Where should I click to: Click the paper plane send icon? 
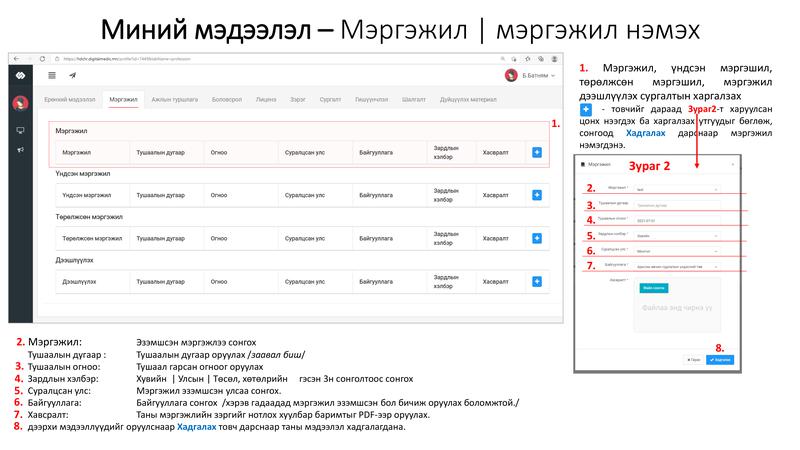click(72, 75)
